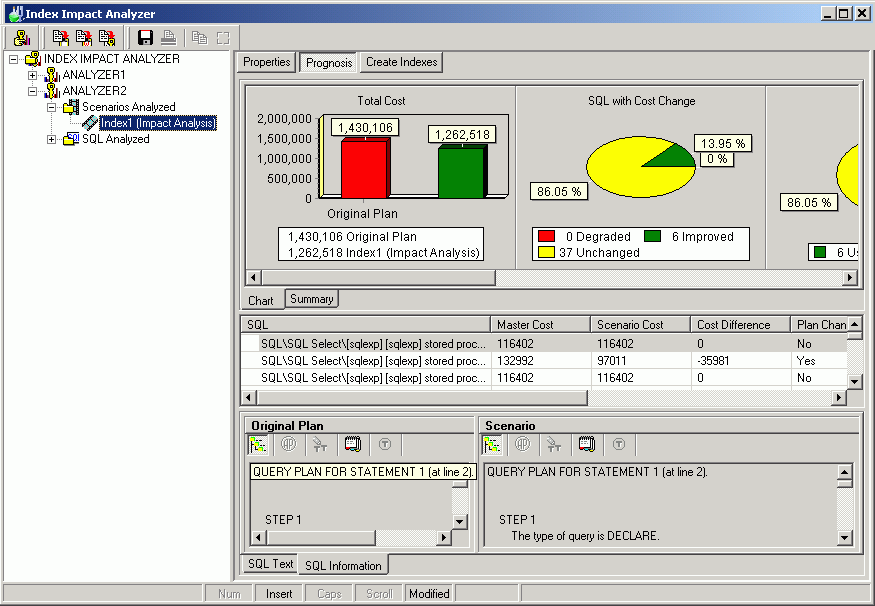Click right arrow of the chart horizontal scrollbar

[x=853, y=277]
